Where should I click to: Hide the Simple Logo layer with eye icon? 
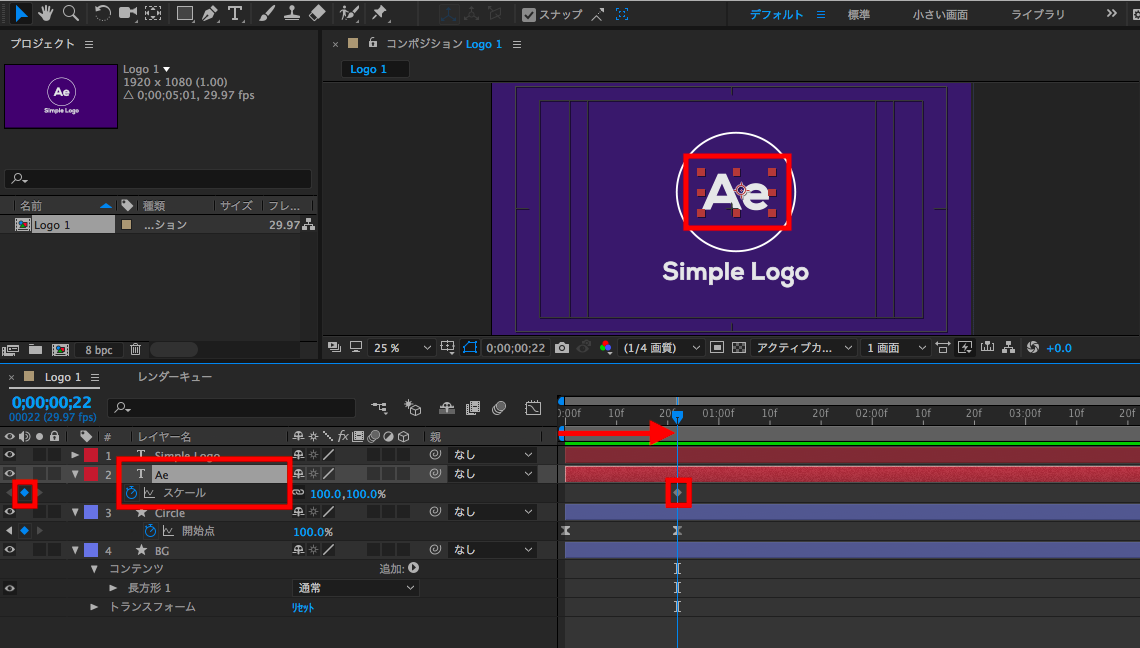[x=10, y=456]
